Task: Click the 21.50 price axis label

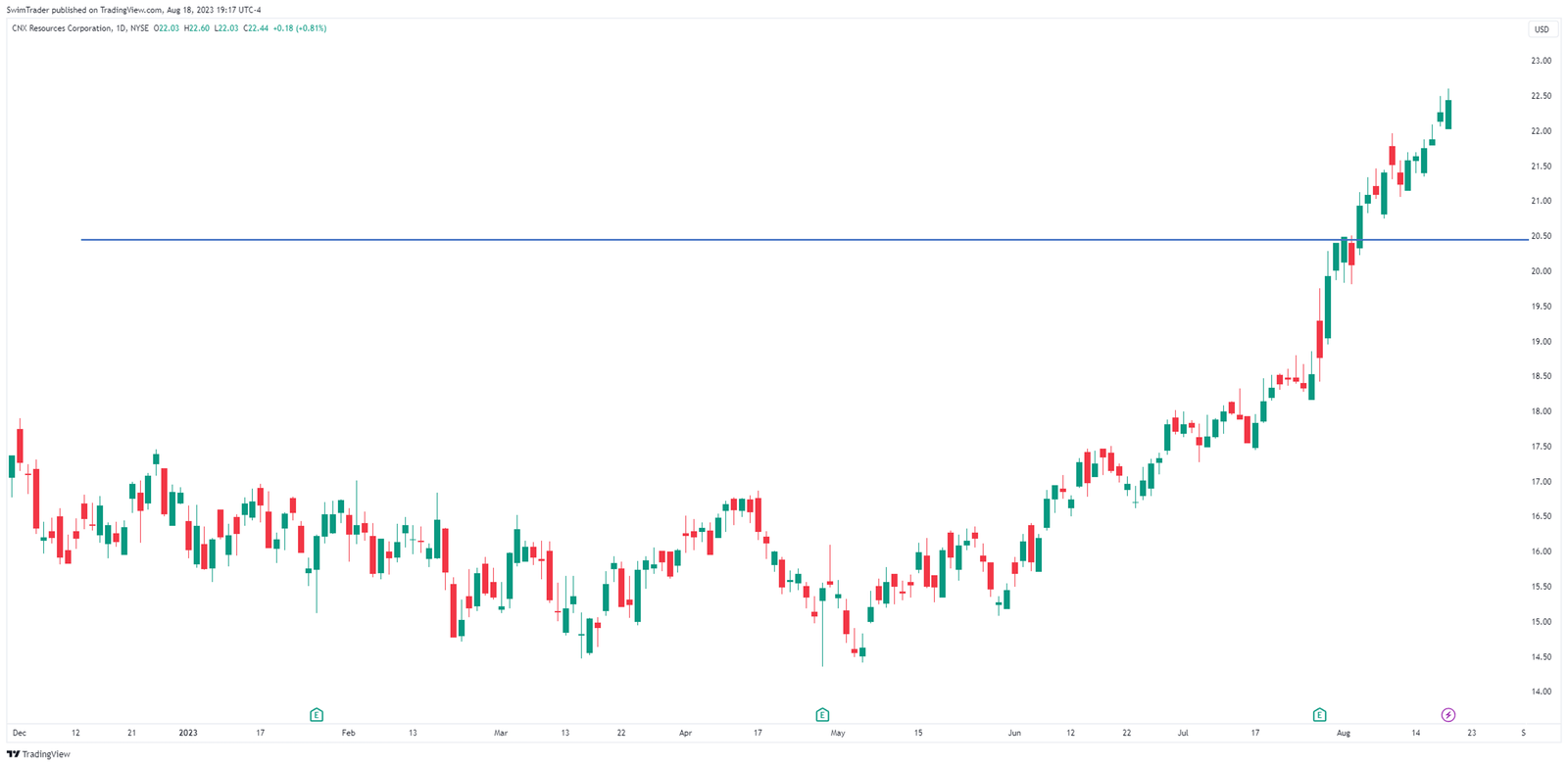Action: point(1542,167)
